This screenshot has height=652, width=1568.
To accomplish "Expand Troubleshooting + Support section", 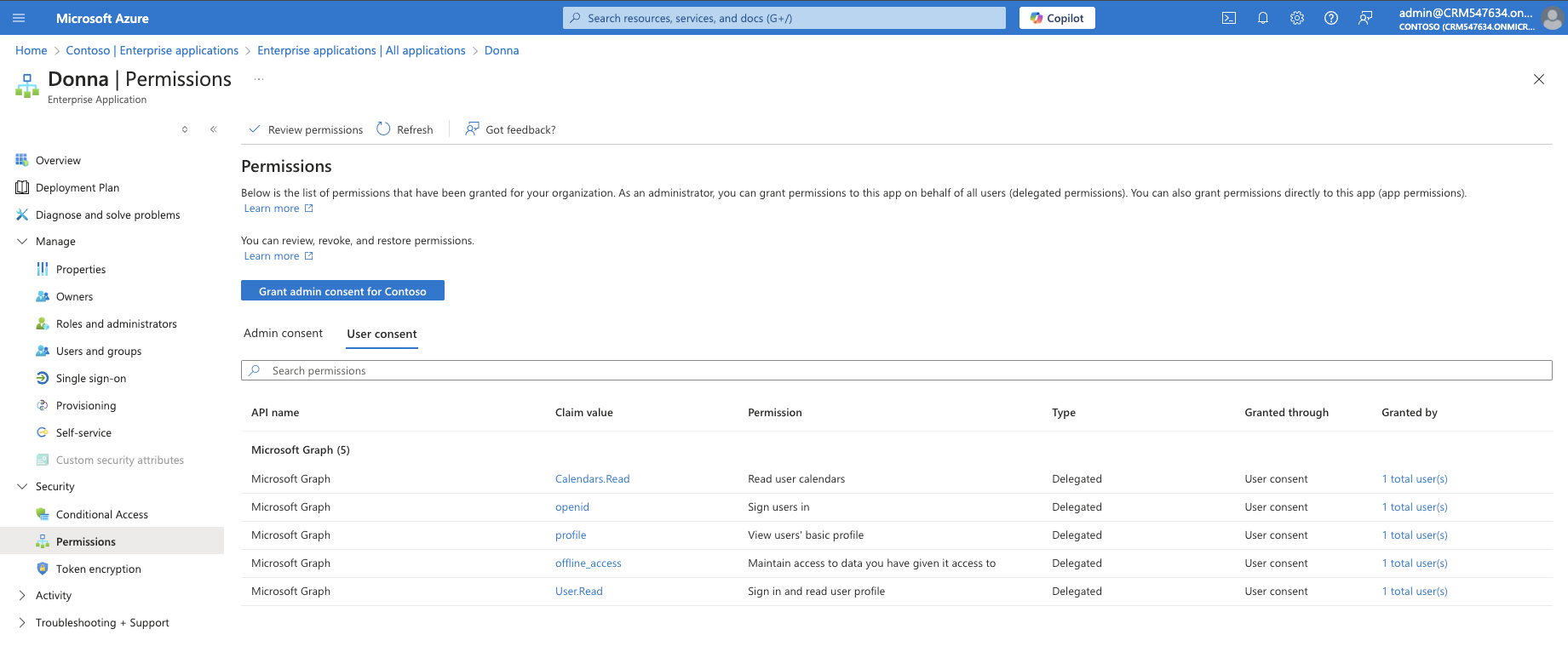I will pos(22,623).
